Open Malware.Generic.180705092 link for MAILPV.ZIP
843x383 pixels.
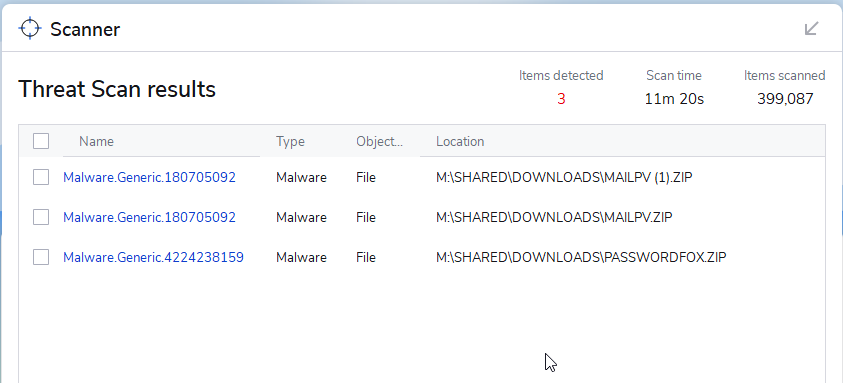coord(149,217)
